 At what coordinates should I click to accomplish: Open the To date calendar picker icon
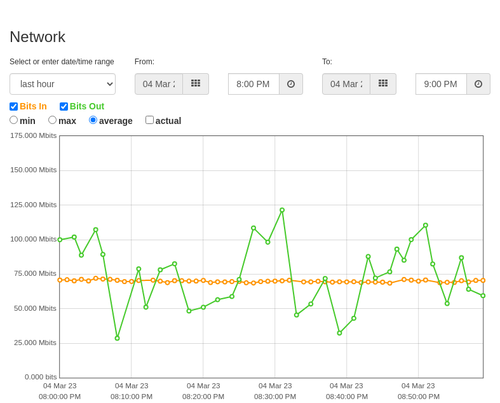(383, 84)
